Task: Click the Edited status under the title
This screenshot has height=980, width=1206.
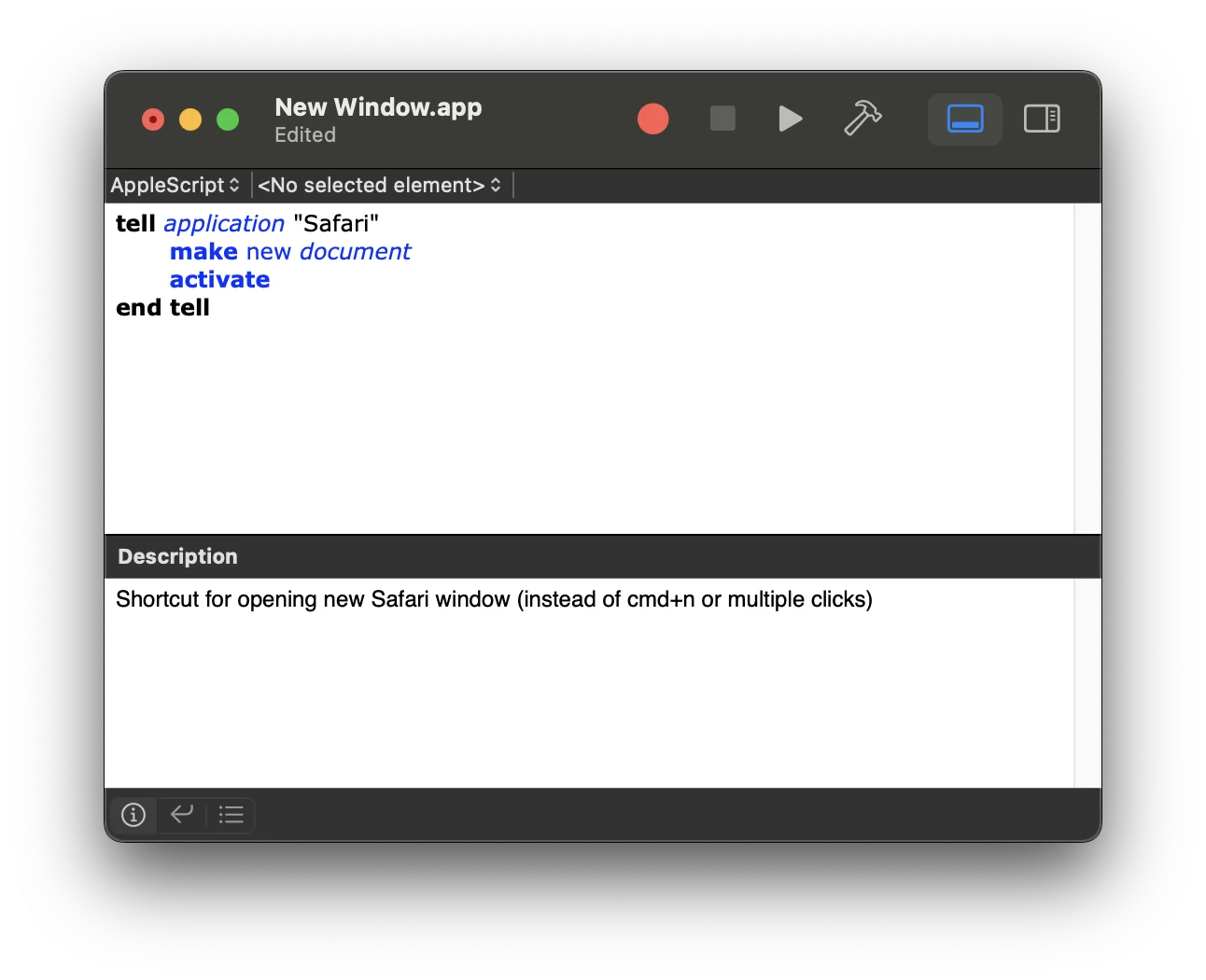Action: 305,135
